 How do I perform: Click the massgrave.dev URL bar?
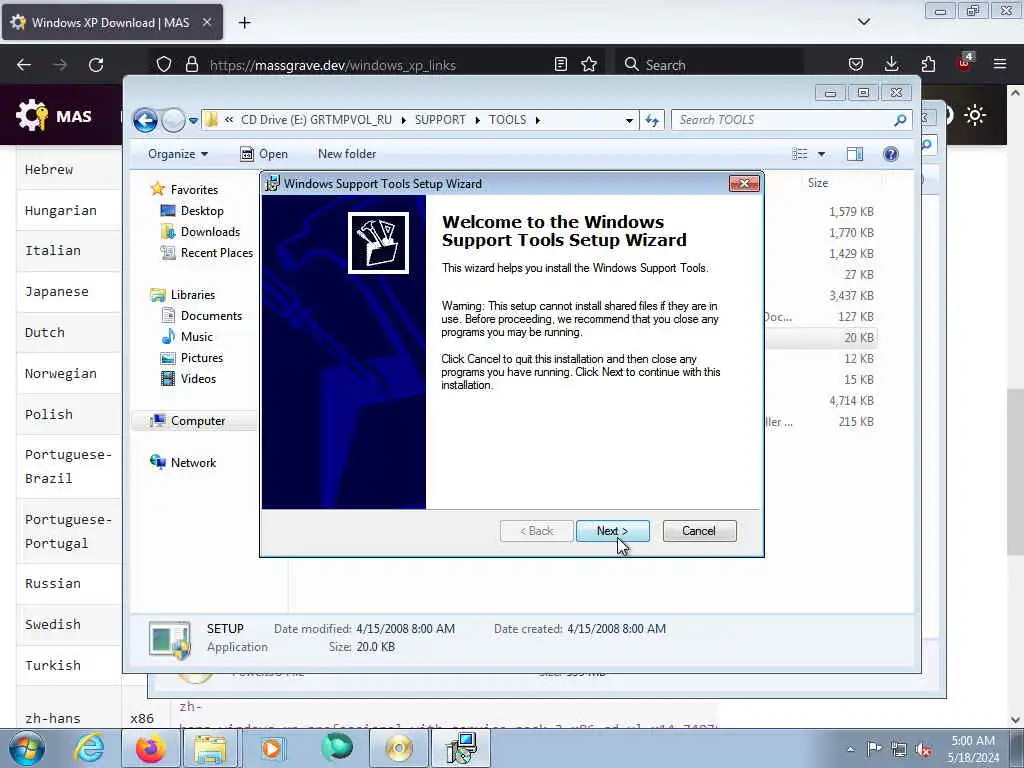pyautogui.click(x=376, y=65)
